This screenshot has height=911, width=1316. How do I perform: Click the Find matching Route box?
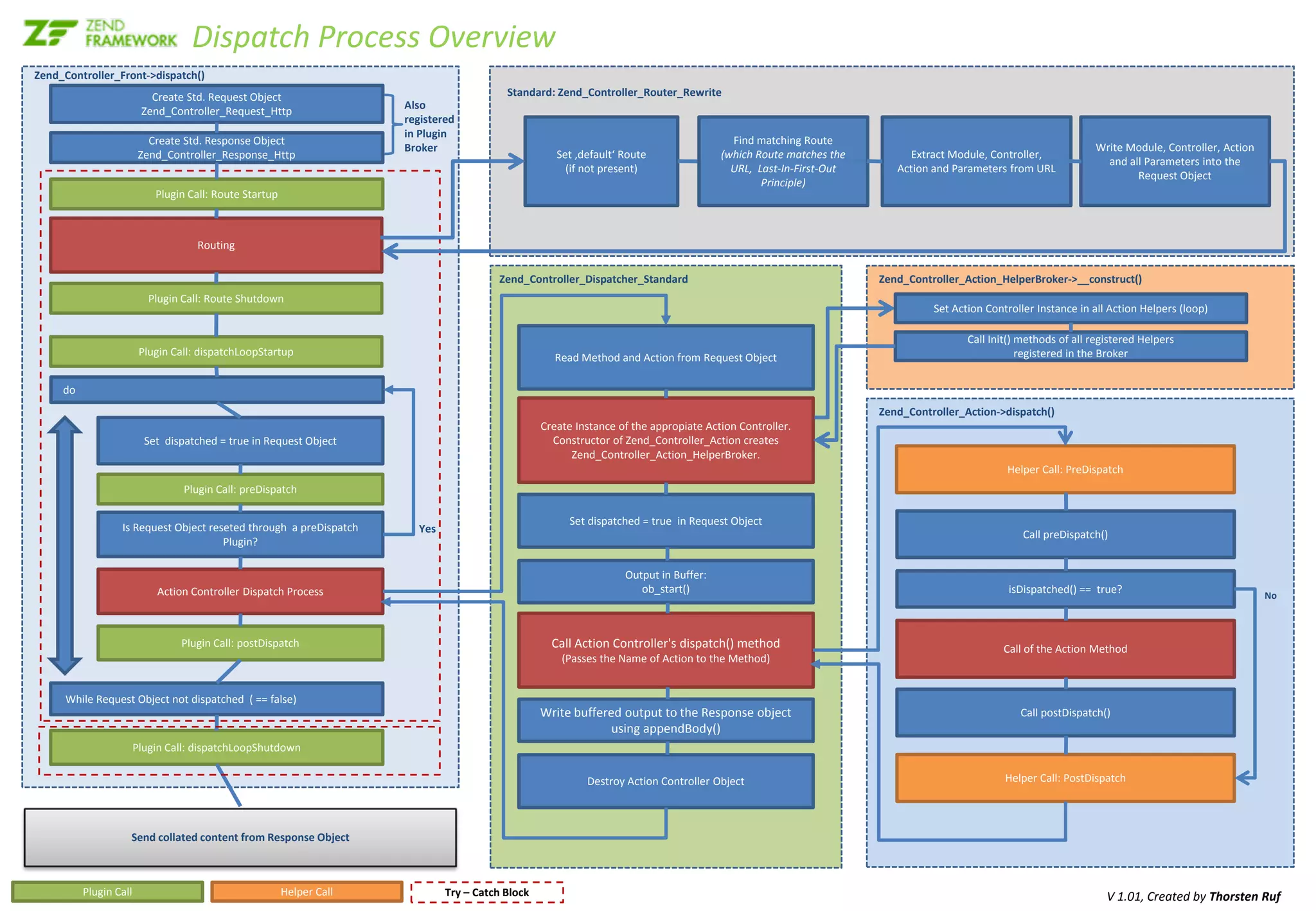tap(783, 161)
